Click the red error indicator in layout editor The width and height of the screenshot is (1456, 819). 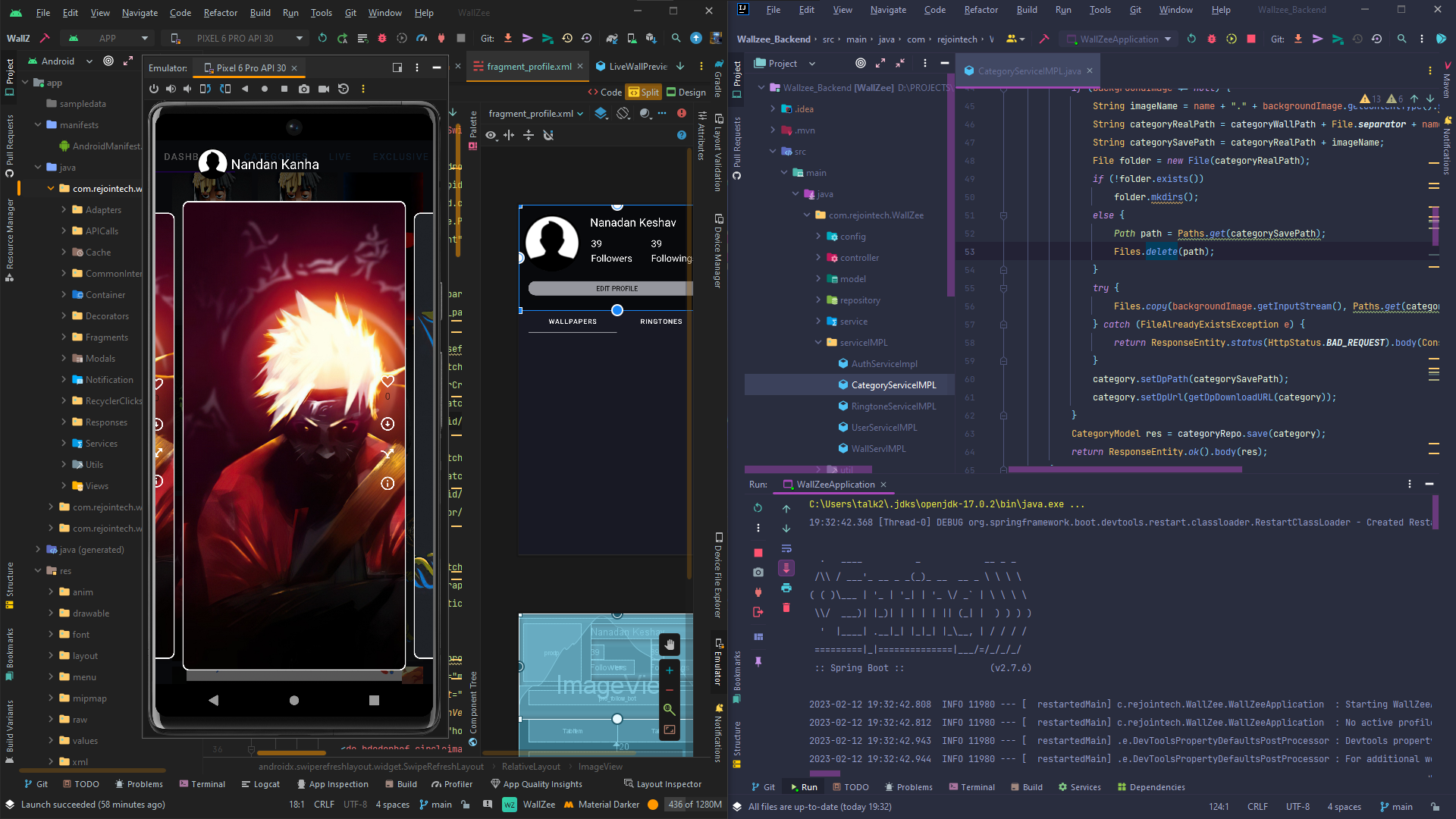pos(682,113)
